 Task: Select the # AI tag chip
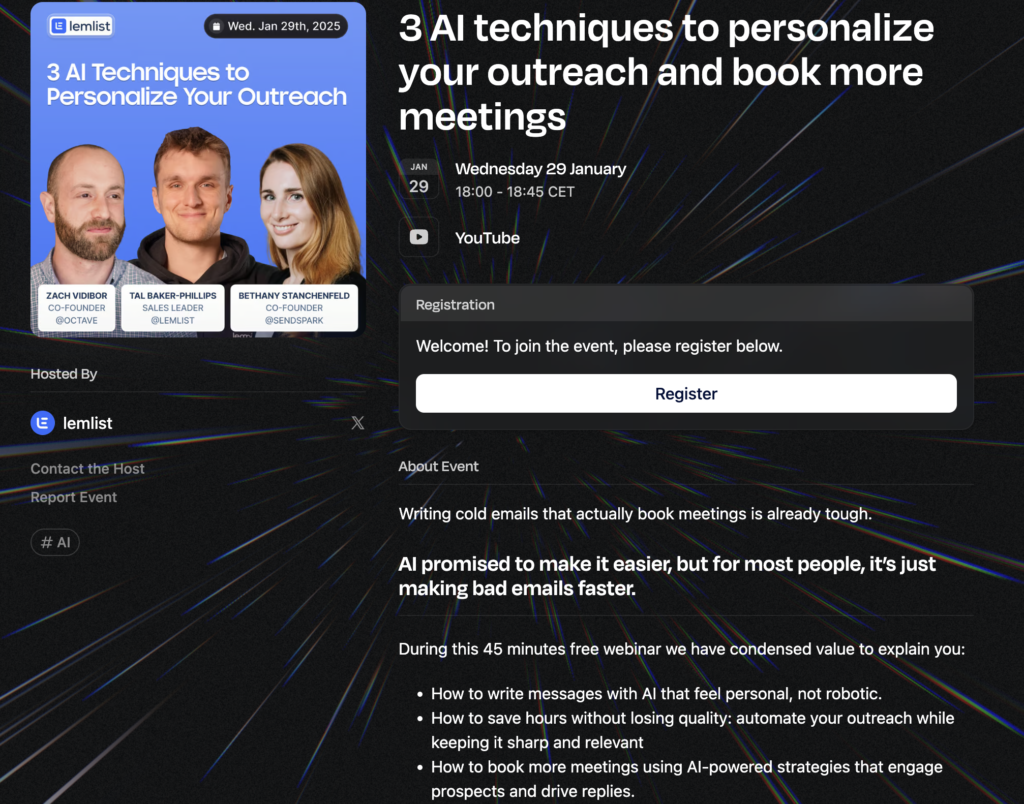tap(55, 542)
